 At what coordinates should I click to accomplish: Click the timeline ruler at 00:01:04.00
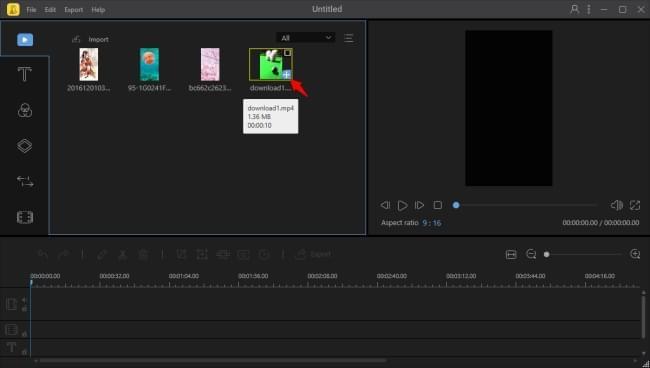tap(184, 276)
